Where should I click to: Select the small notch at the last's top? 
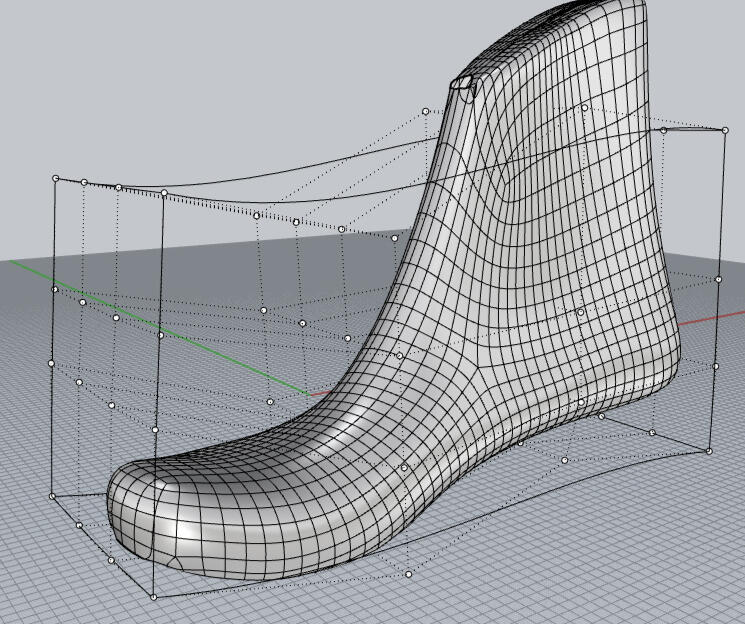[x=464, y=85]
